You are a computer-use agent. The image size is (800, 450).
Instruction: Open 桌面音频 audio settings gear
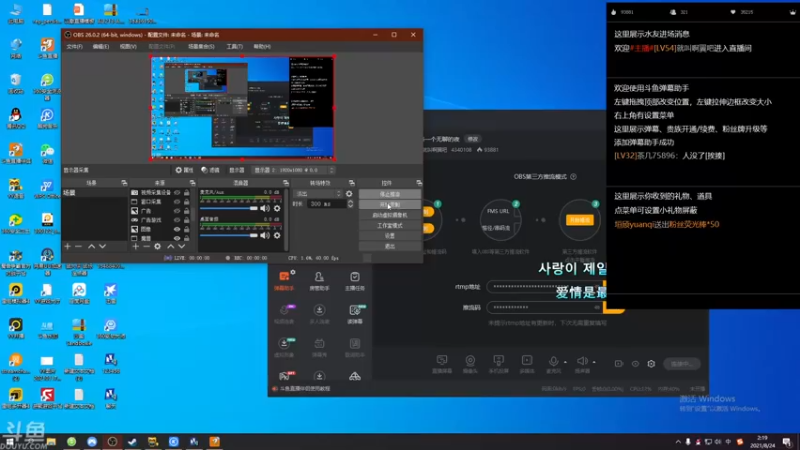[277, 235]
